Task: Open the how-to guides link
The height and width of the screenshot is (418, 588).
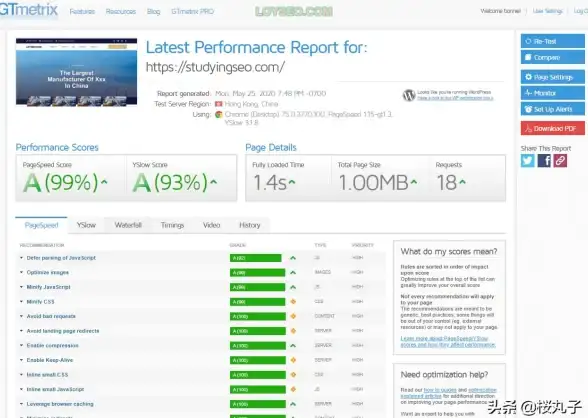Action: click(440, 390)
